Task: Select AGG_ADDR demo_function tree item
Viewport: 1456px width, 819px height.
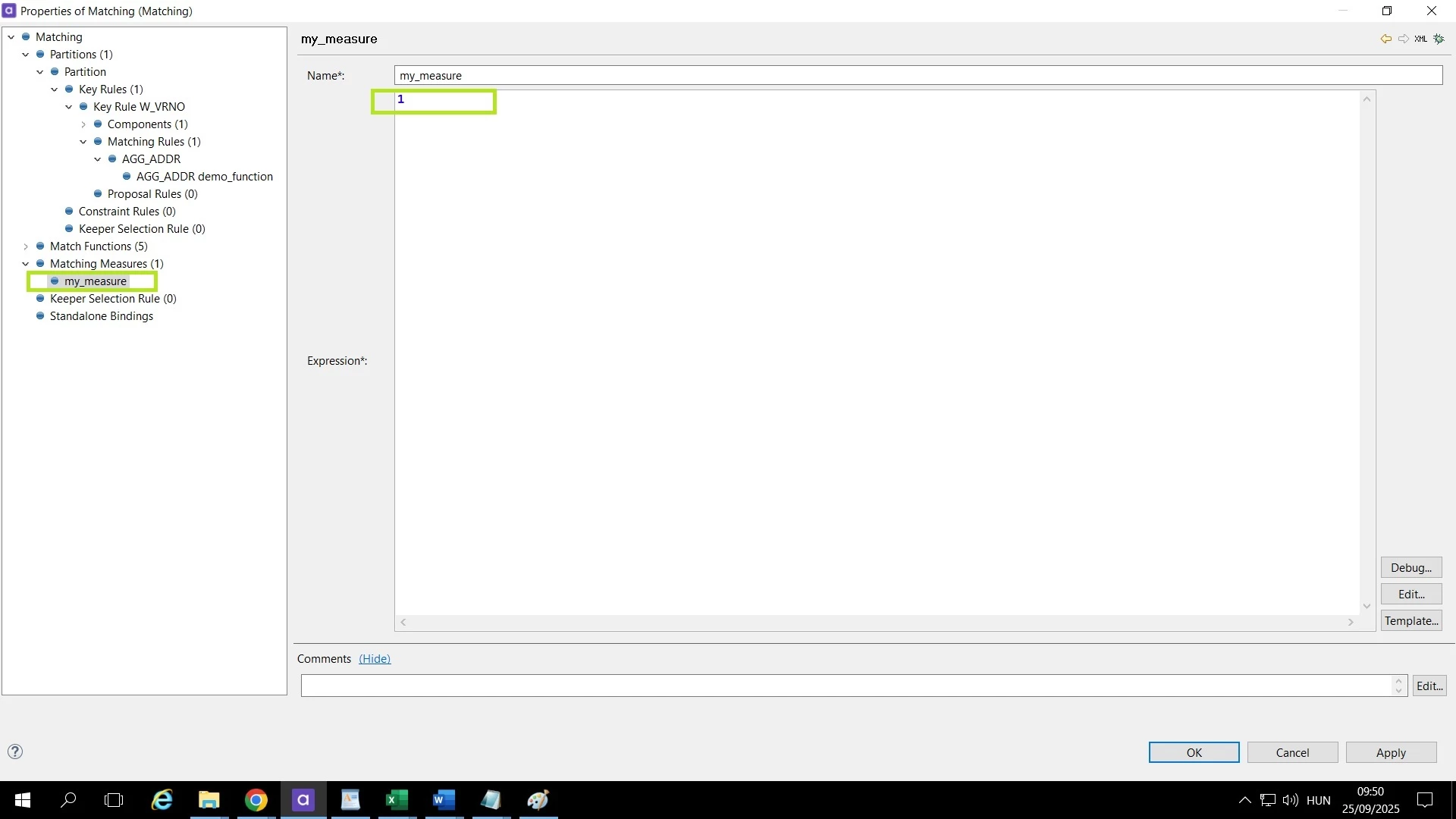Action: 204,177
